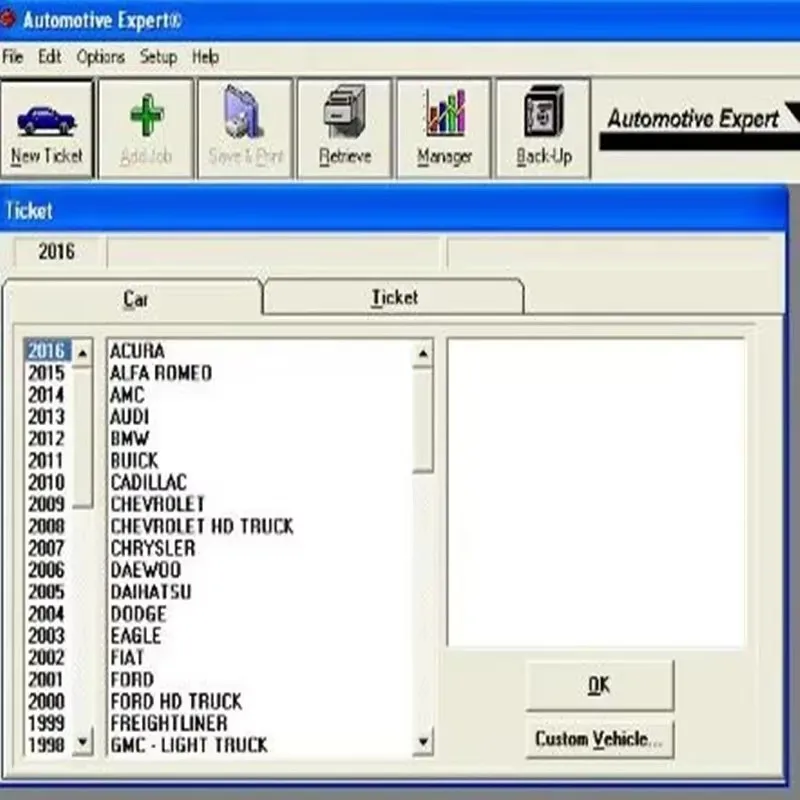This screenshot has height=800, width=800.
Task: Stay on the Car tab
Action: point(135,299)
